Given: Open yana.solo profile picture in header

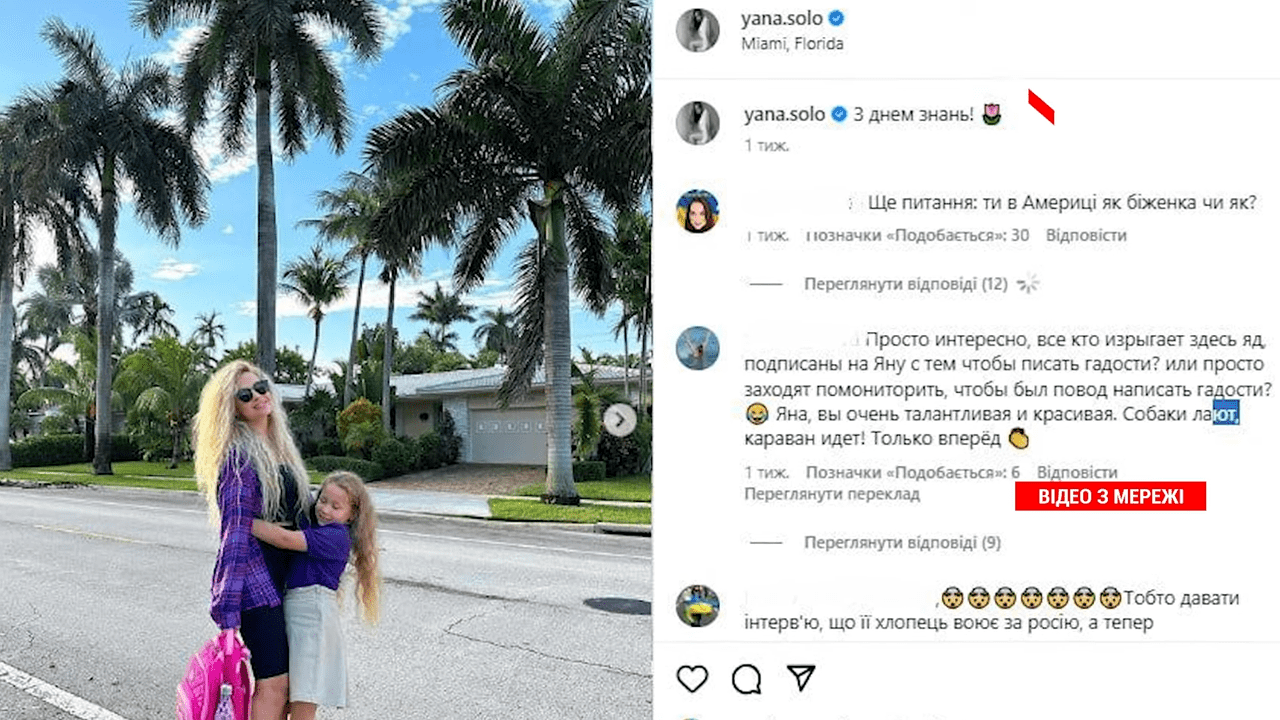Looking at the screenshot, I should (697, 29).
